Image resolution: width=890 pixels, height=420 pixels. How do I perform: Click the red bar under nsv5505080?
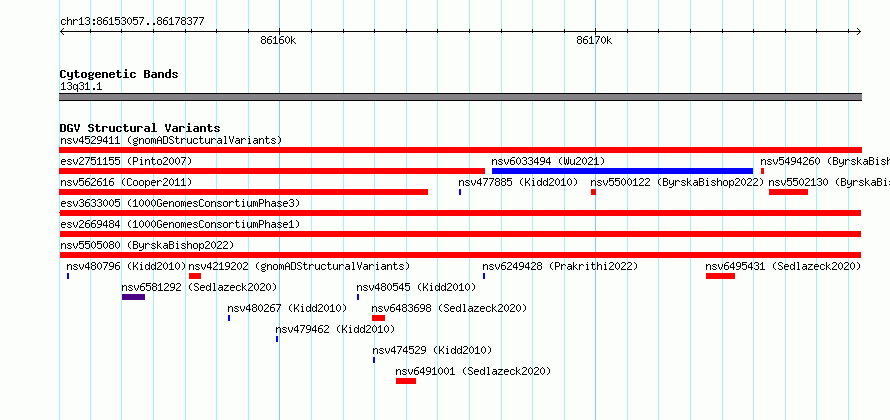(460, 255)
